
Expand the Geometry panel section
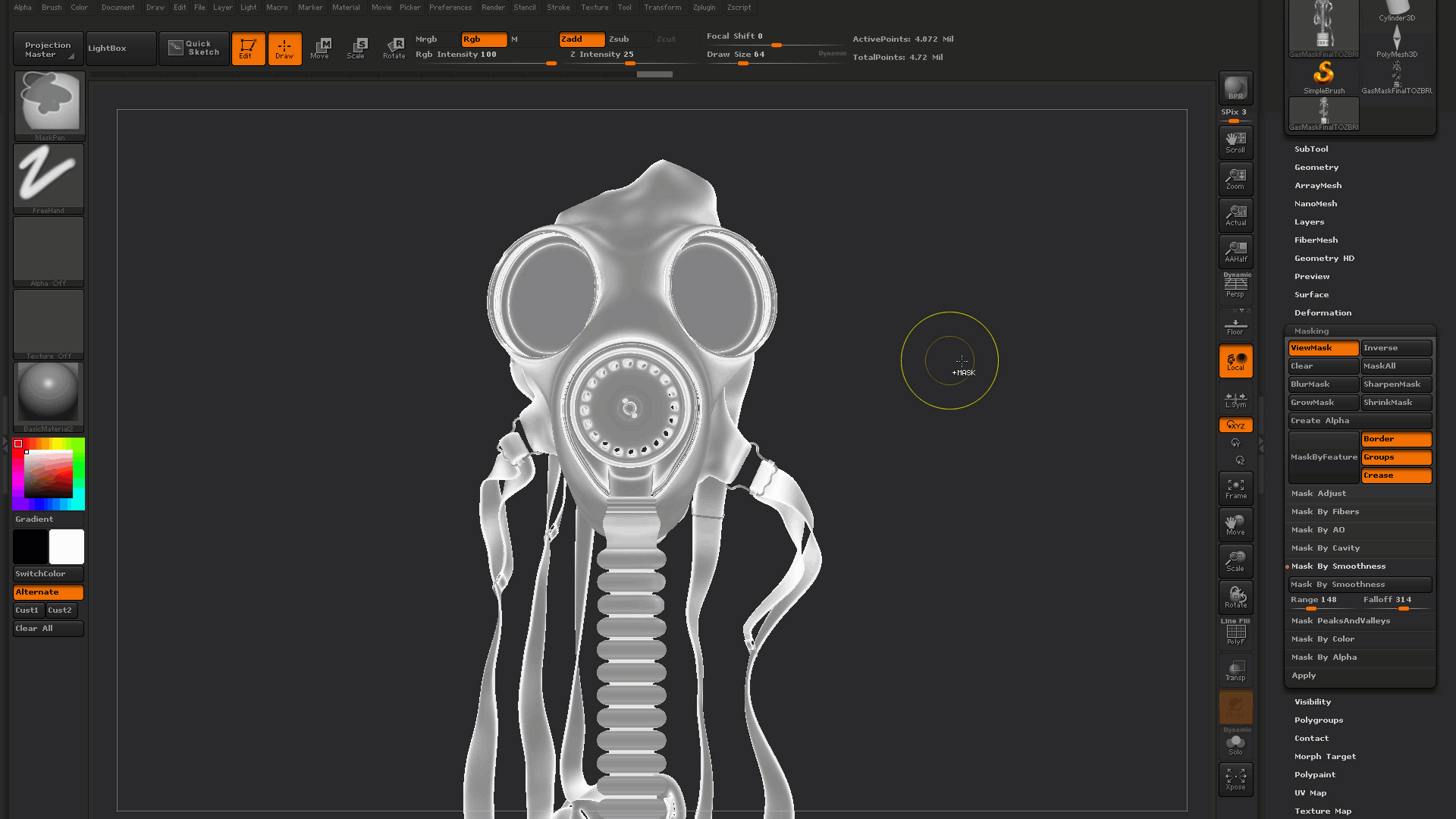1316,167
